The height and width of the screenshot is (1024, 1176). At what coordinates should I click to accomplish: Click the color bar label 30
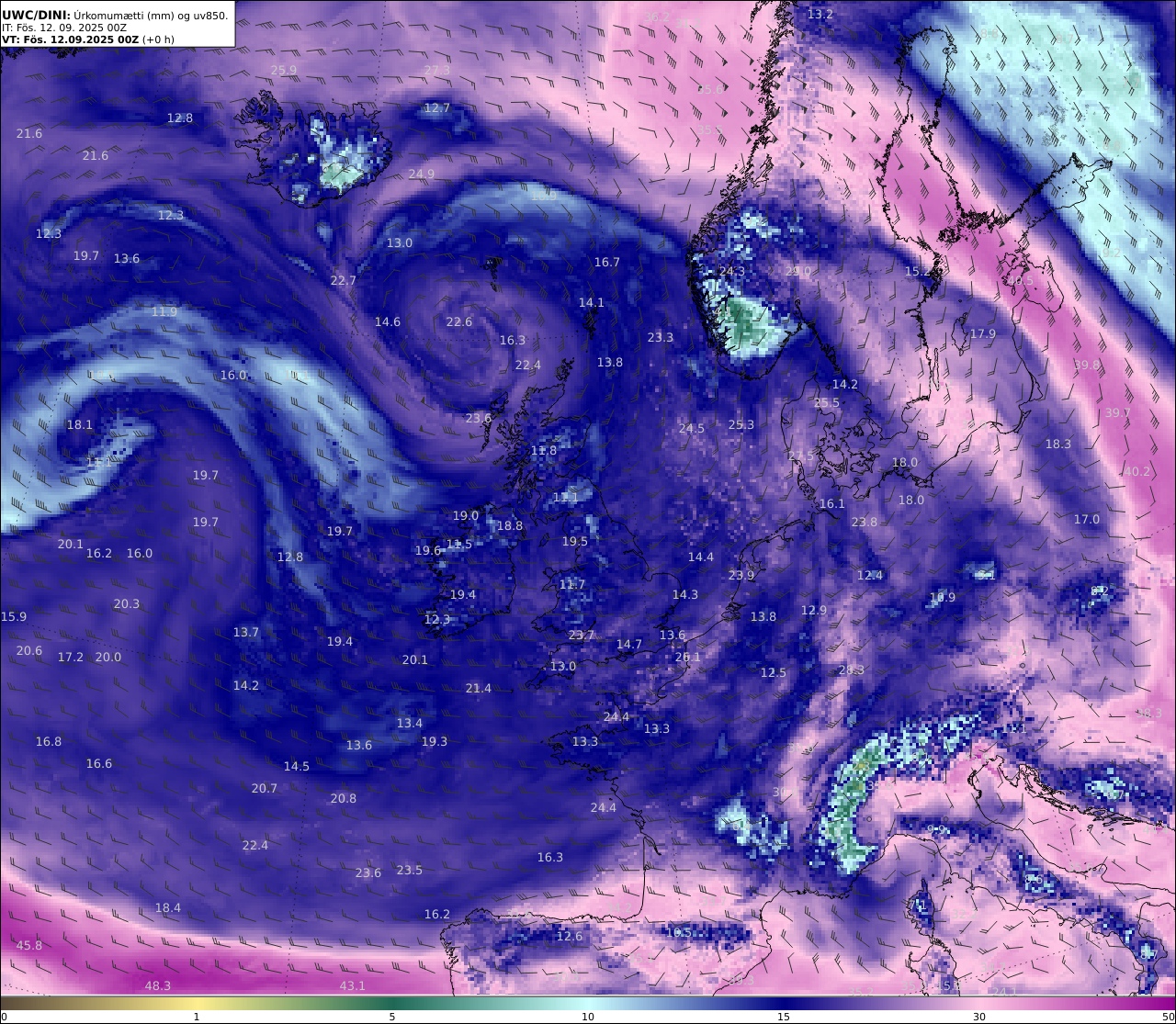click(979, 1017)
